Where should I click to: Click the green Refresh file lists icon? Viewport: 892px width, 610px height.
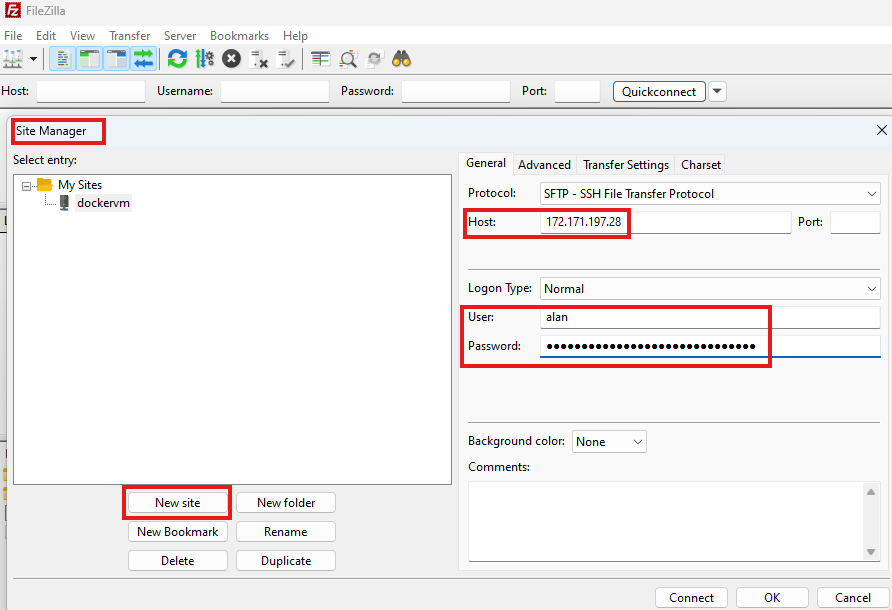click(x=177, y=59)
